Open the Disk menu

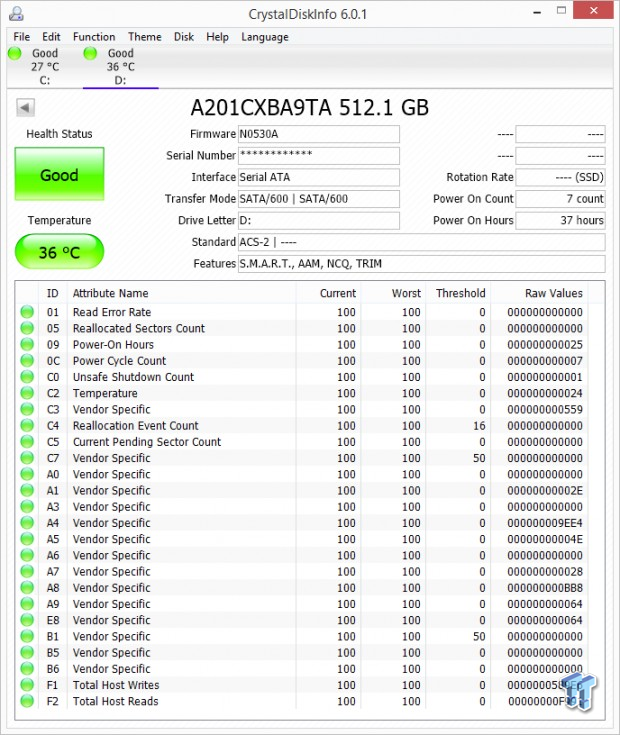pos(184,37)
